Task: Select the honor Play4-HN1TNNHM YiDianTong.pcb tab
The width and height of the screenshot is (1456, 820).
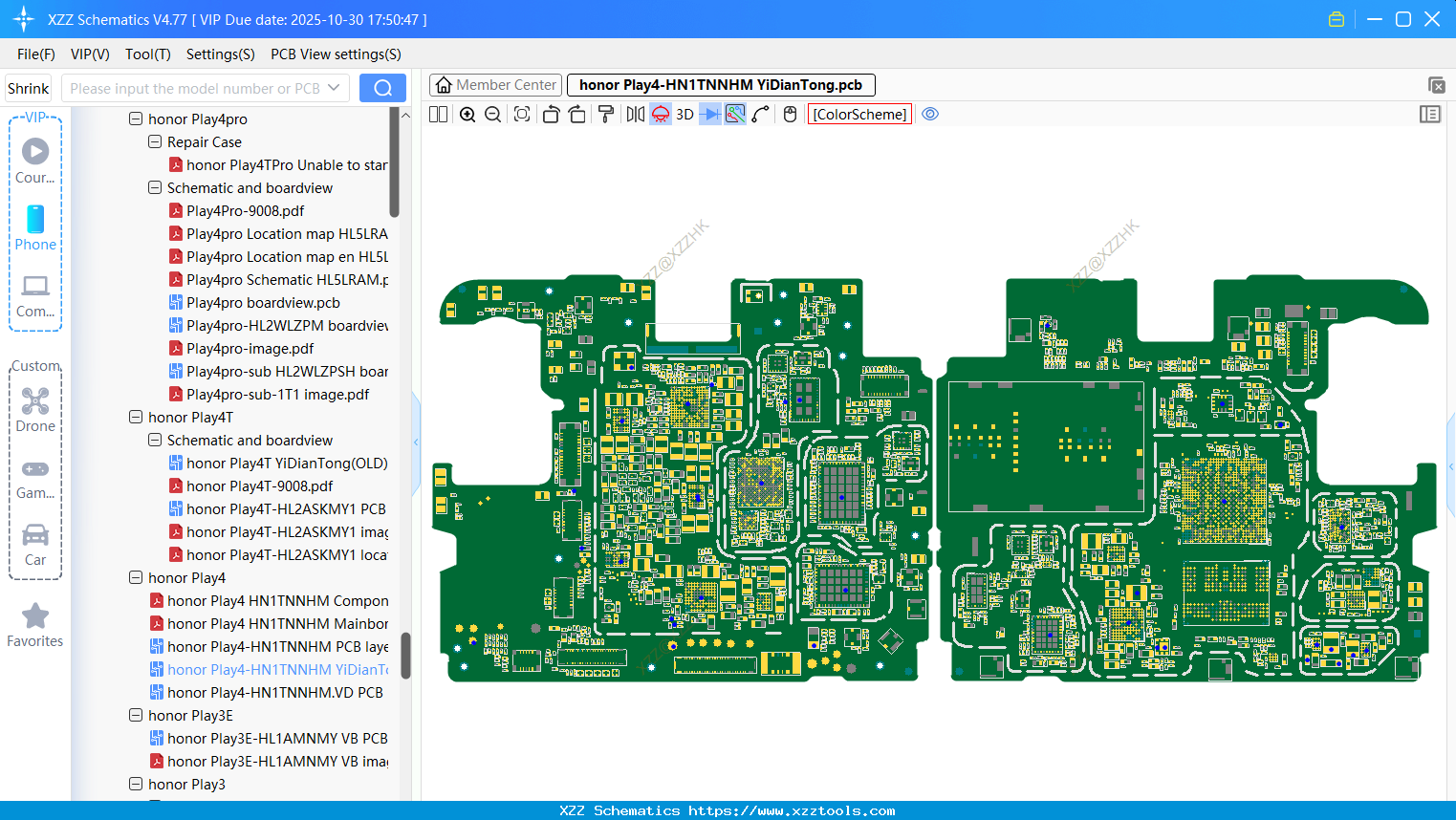Action: coord(721,85)
